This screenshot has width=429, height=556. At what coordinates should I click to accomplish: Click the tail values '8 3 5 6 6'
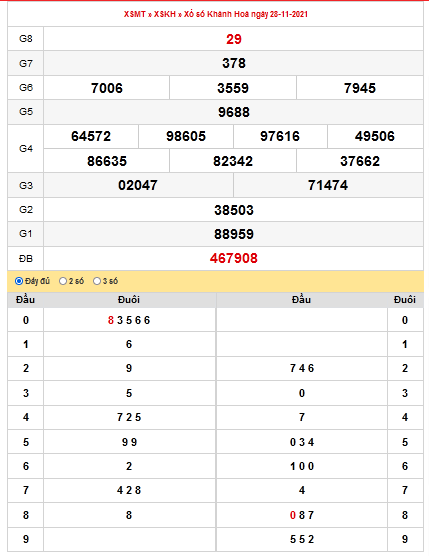[129, 320]
